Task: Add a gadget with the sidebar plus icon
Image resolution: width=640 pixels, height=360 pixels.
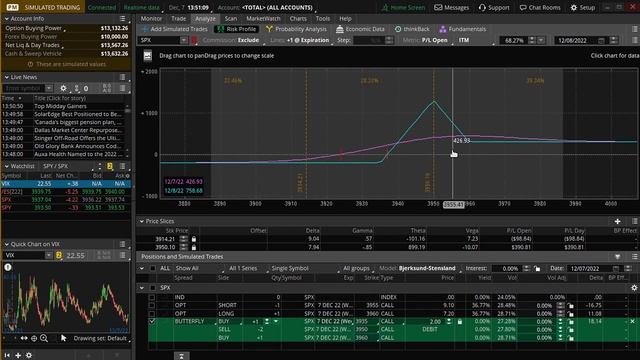Action: coord(18,355)
